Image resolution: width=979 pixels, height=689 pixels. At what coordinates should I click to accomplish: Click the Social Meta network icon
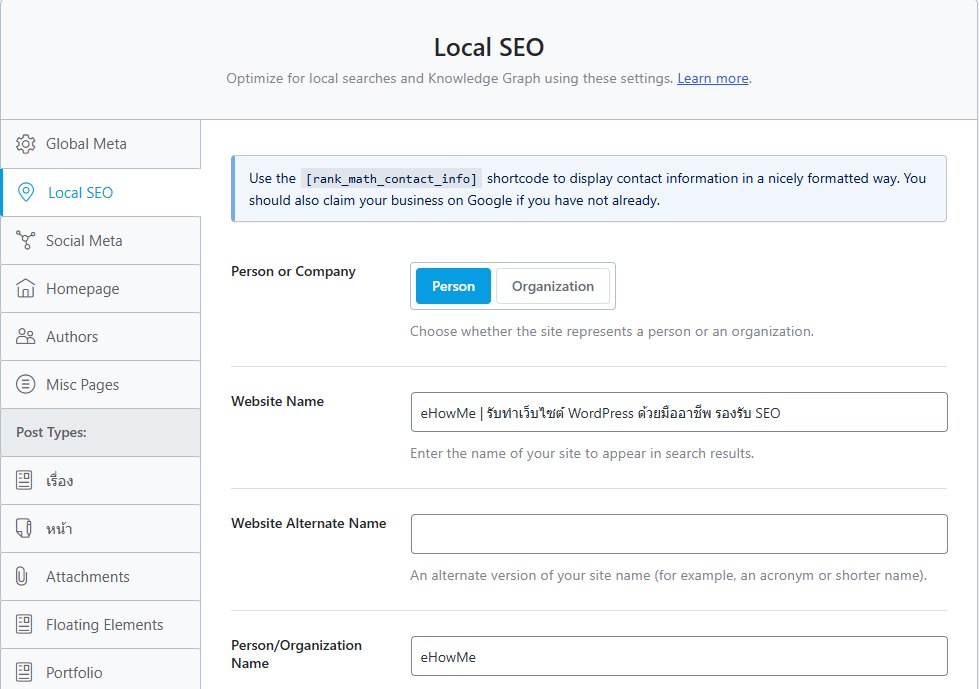[26, 240]
